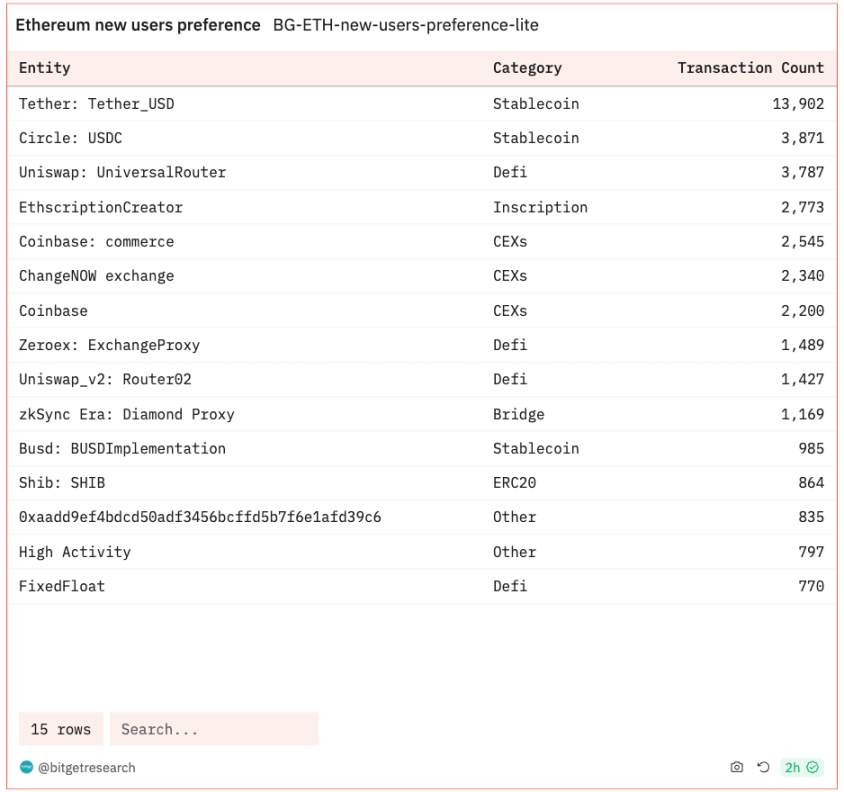Click the 15 rows count label
This screenshot has height=792, width=844.
[x=61, y=729]
